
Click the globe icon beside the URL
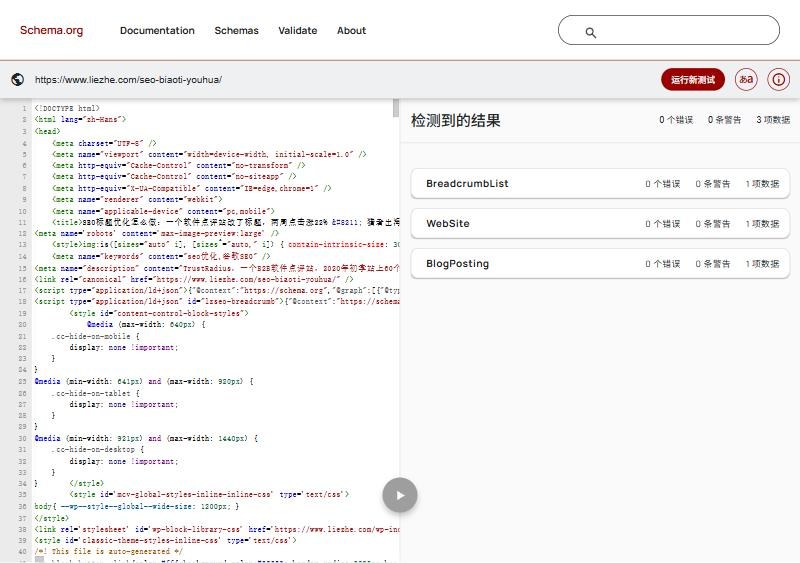tap(17, 80)
